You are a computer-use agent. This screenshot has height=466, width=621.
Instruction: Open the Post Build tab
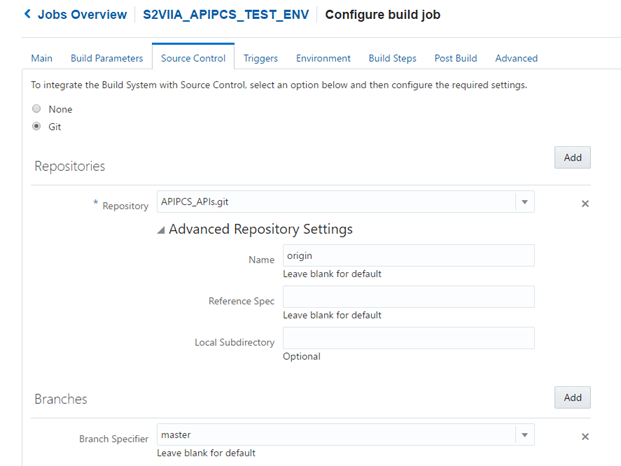tap(455, 58)
